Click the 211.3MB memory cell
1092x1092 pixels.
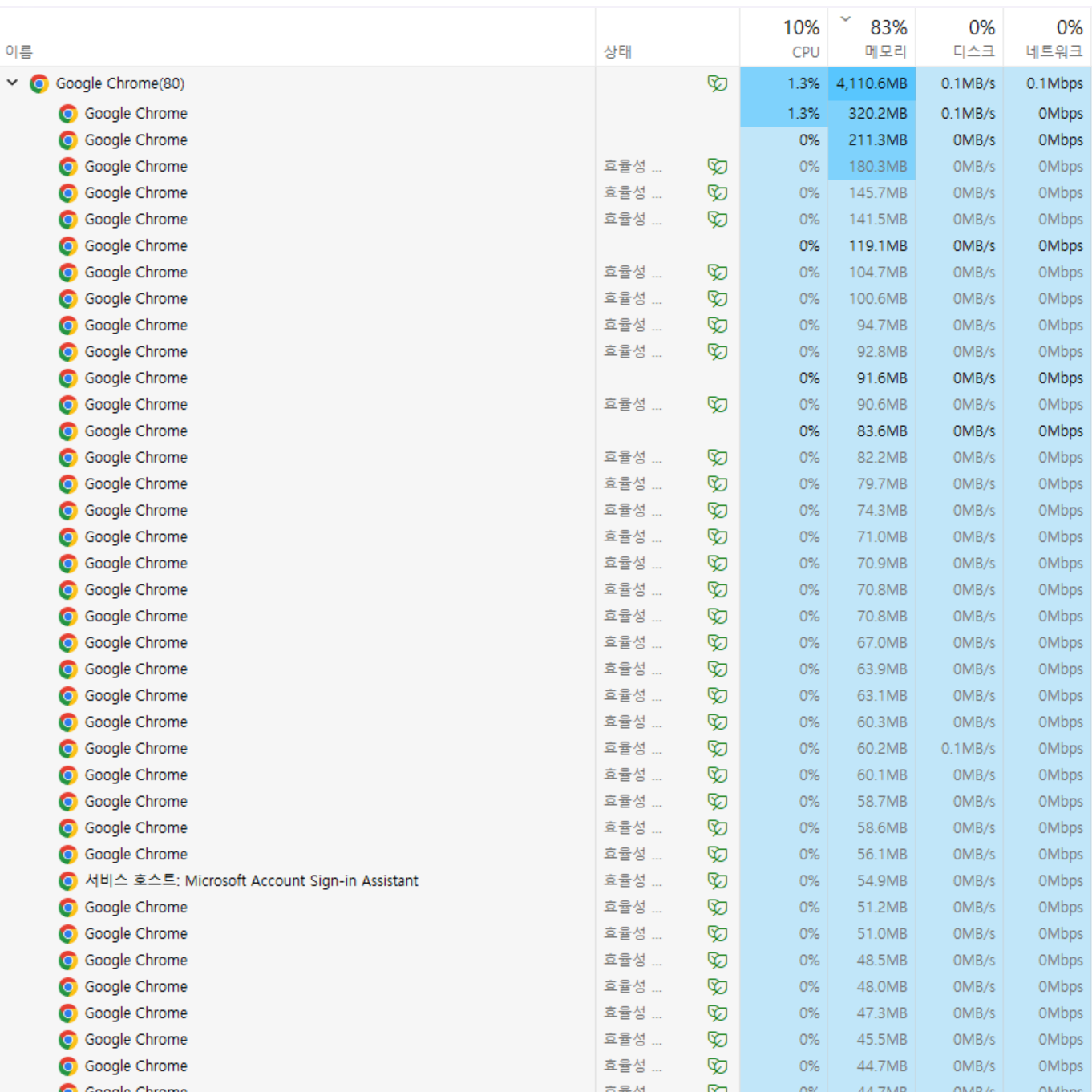point(872,140)
